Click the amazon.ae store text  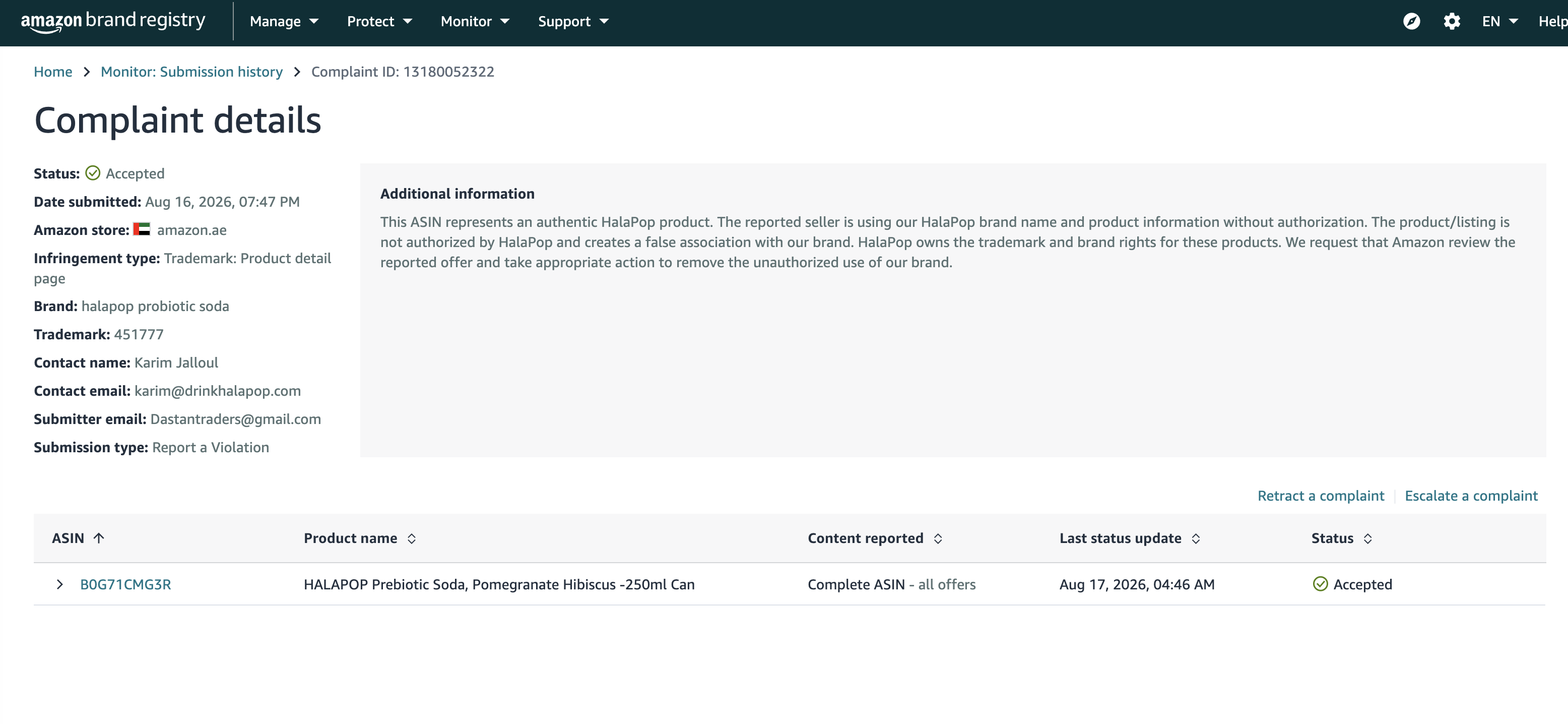(192, 230)
